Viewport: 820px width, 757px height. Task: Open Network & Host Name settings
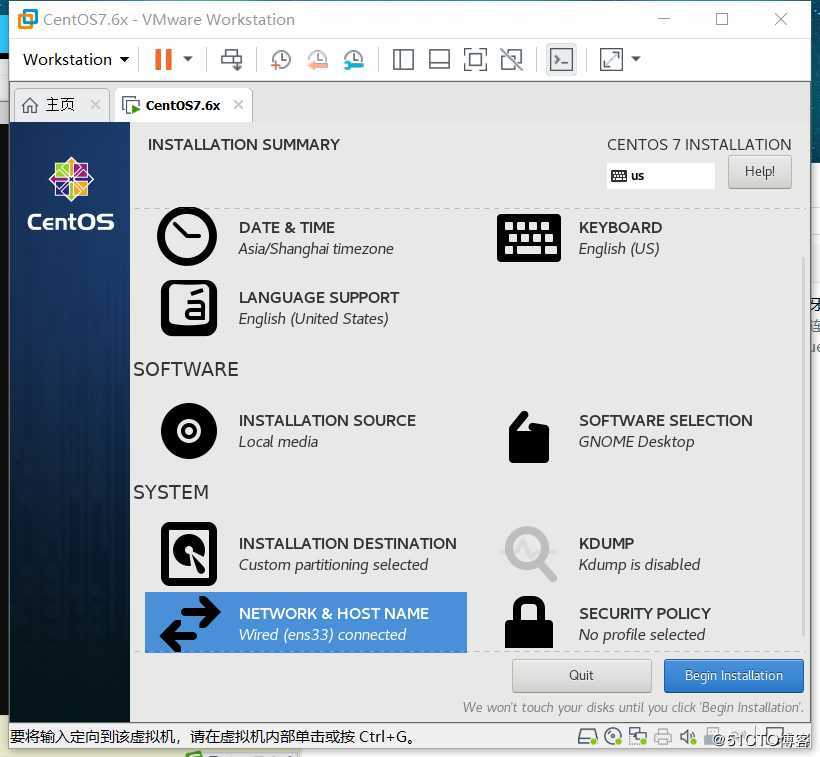point(306,623)
